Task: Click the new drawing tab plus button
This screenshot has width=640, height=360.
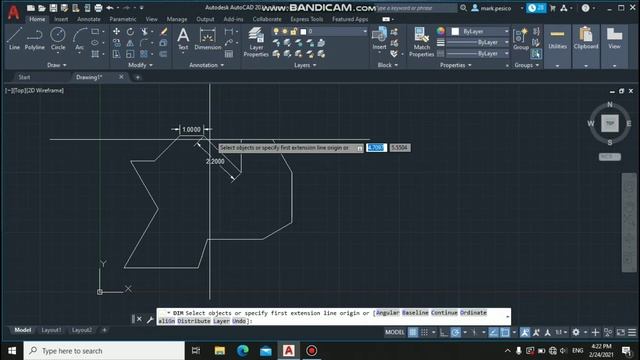Action: pos(138,77)
